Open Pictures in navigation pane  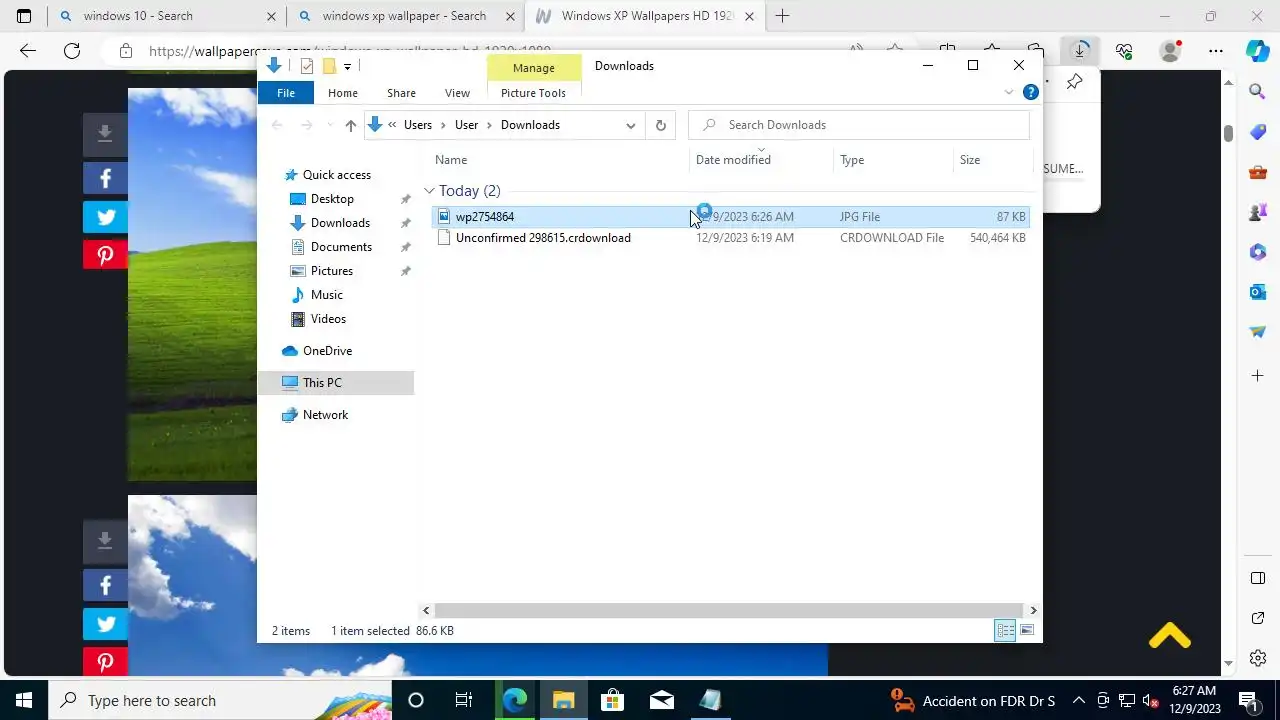click(x=332, y=271)
